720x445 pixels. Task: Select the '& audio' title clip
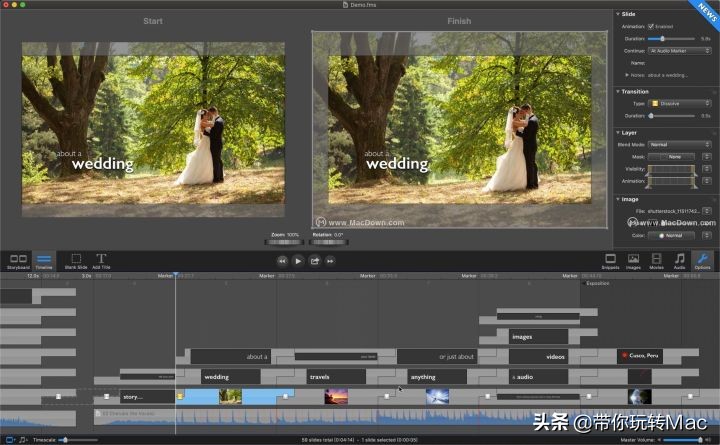click(538, 377)
